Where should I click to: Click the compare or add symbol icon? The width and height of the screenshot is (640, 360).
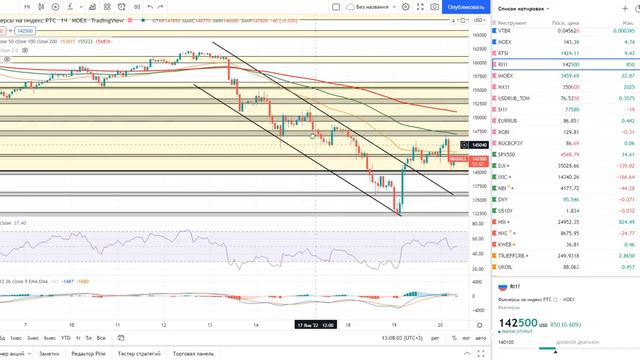coord(56,7)
